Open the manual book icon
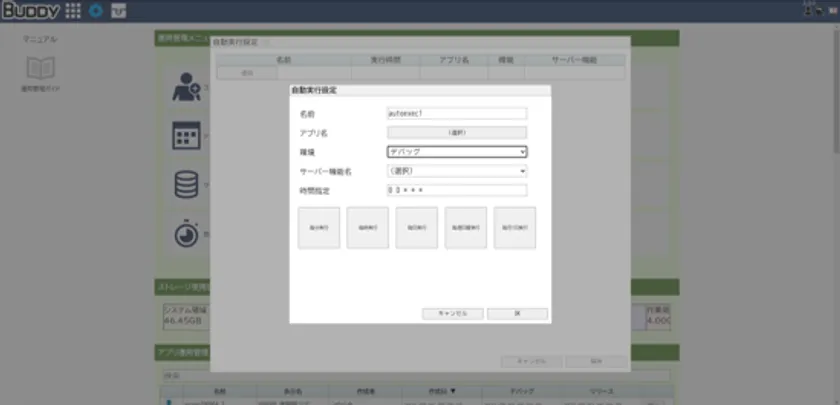 (40, 68)
